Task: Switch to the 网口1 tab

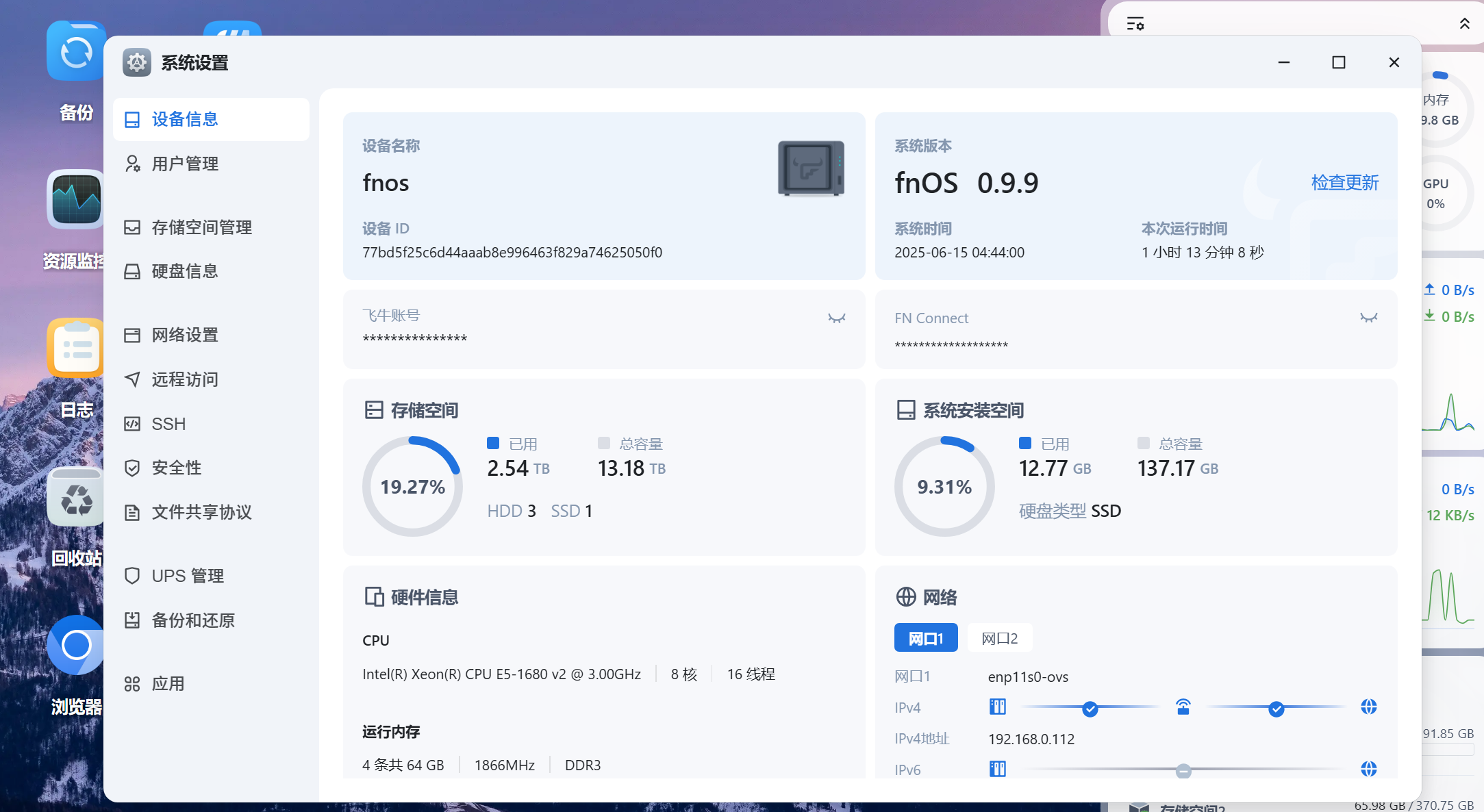Action: [x=926, y=638]
